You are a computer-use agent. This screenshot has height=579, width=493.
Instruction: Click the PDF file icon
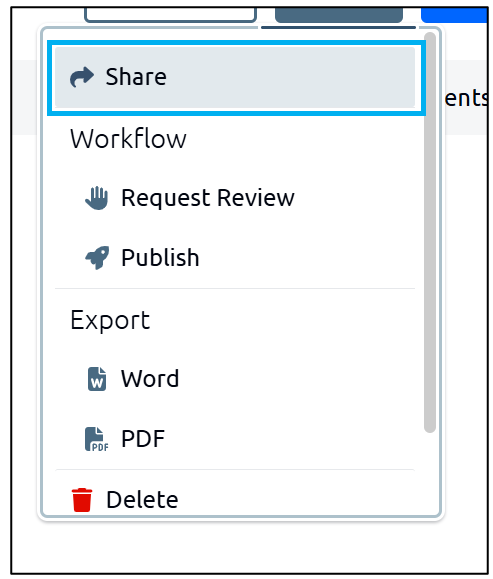[x=97, y=439]
